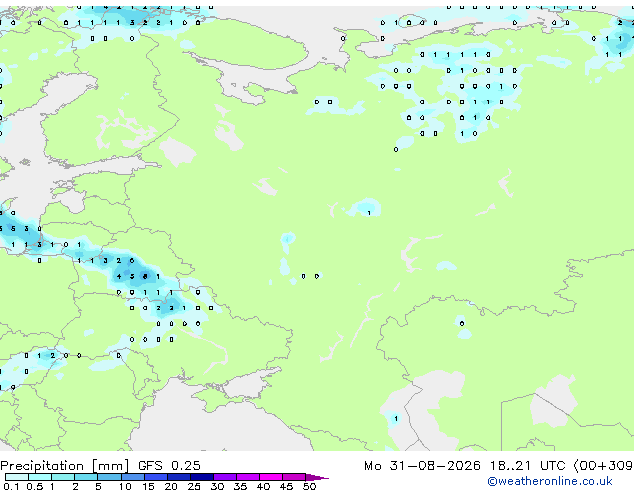Click the '30' legend scale label
The width and height of the screenshot is (634, 490).
click(x=217, y=486)
